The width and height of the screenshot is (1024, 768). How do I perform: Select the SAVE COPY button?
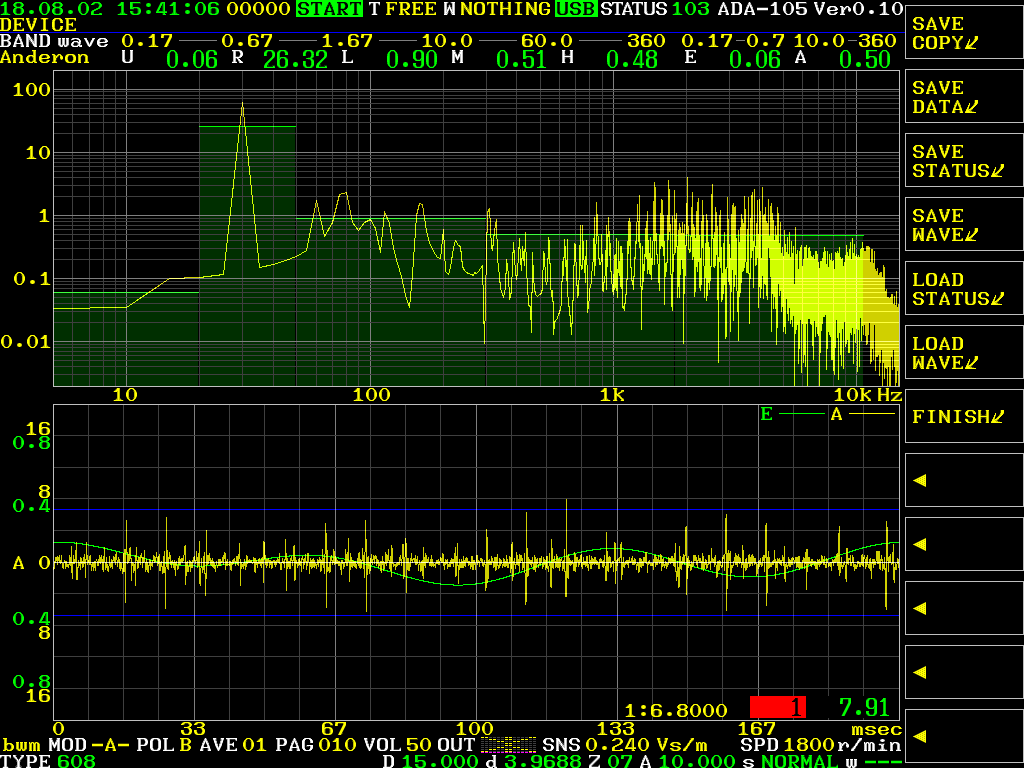tap(964, 33)
